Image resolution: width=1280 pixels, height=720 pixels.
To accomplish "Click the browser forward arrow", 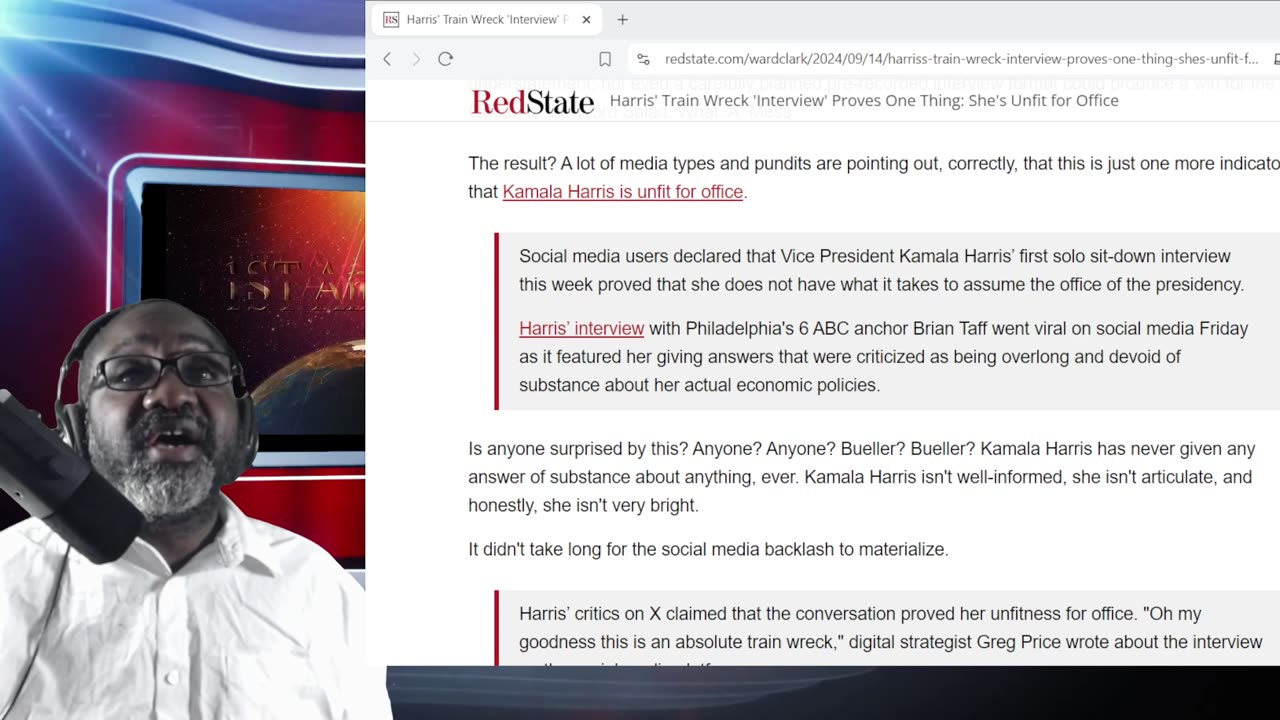I will coord(416,59).
